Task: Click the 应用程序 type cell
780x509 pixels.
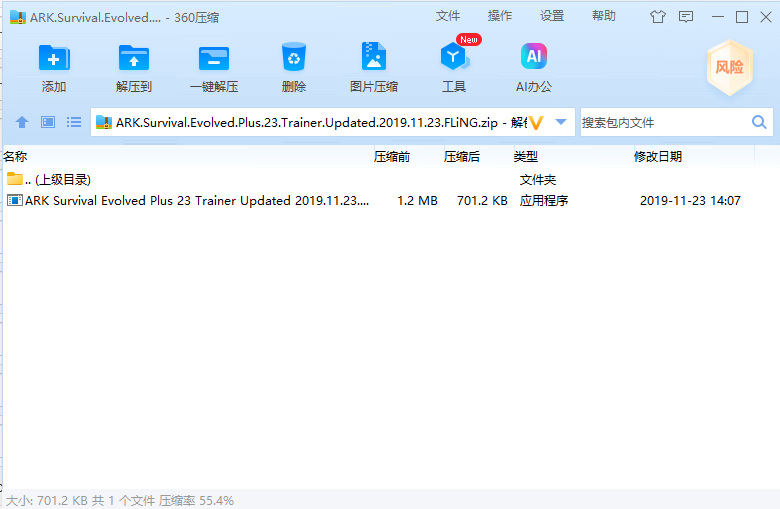Action: [544, 201]
